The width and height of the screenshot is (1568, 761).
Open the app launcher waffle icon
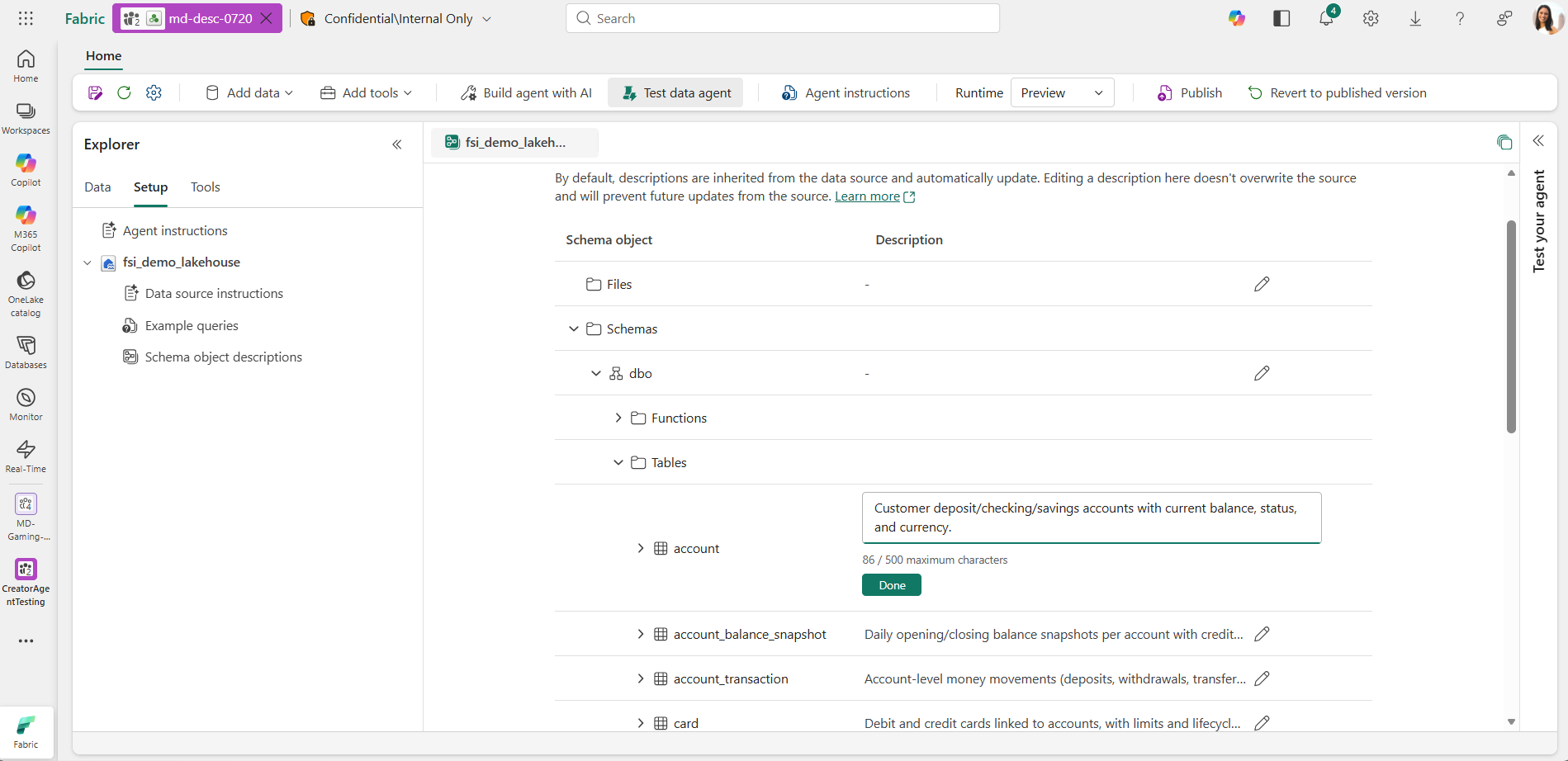point(26,18)
